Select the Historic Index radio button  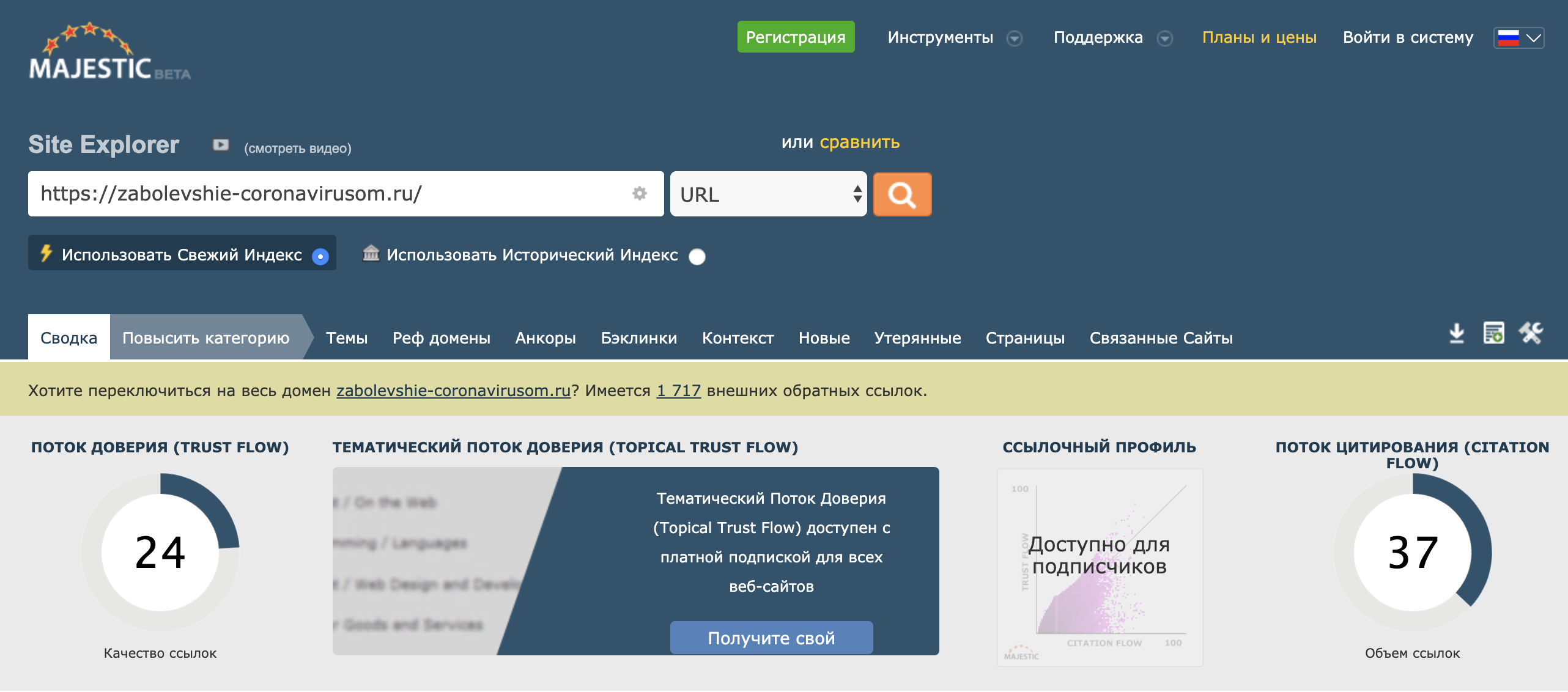pos(697,256)
